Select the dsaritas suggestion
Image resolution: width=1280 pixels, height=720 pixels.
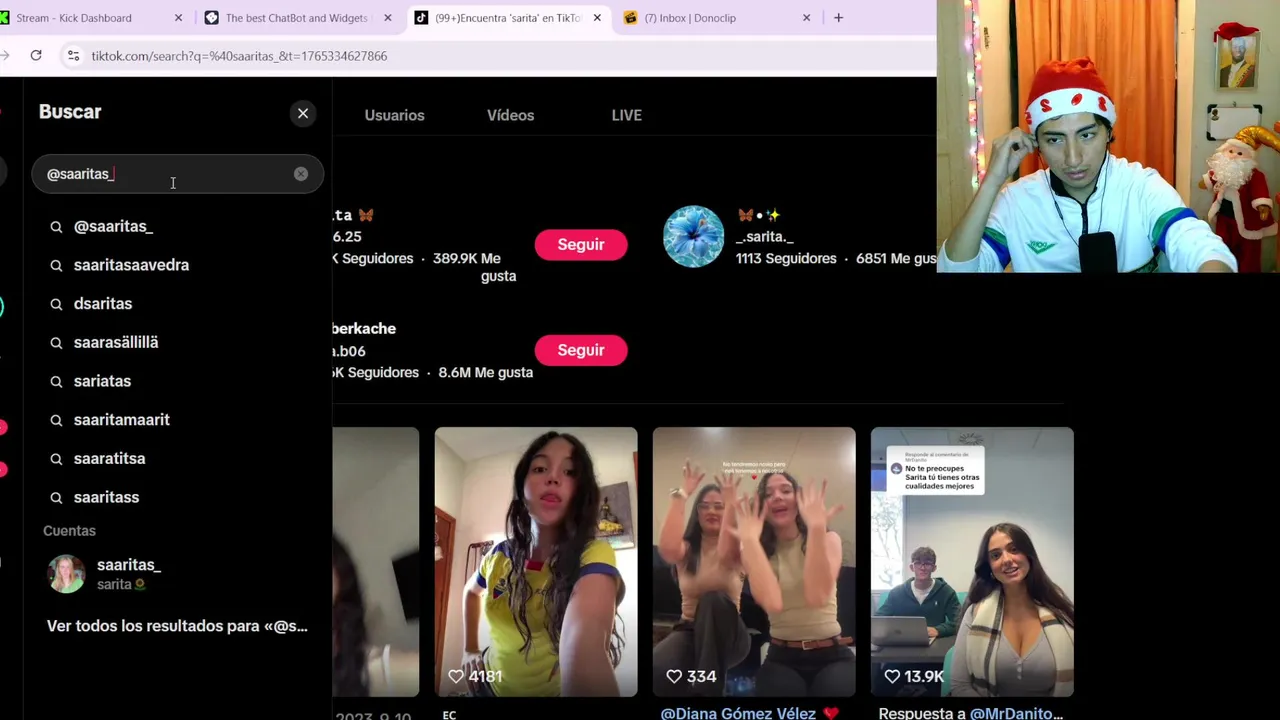103,304
